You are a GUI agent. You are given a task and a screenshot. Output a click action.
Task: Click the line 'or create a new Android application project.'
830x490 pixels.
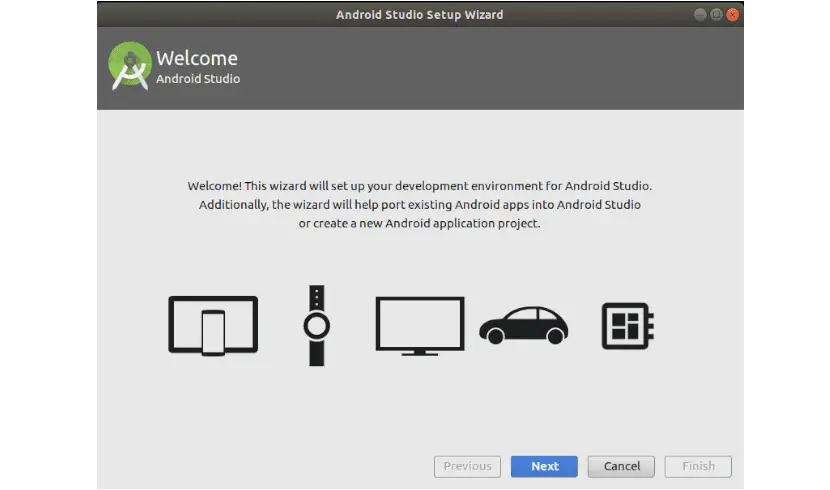[420, 223]
